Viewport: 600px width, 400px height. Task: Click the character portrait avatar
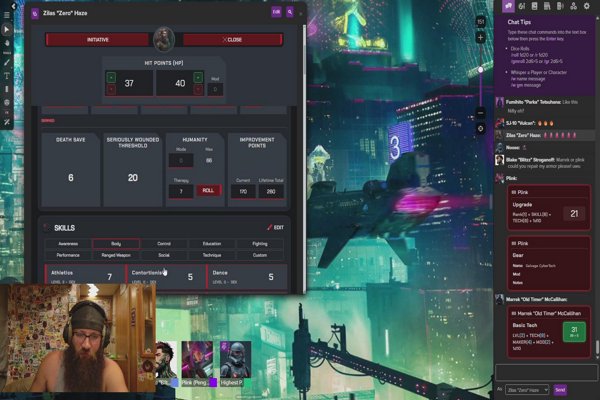(164, 39)
